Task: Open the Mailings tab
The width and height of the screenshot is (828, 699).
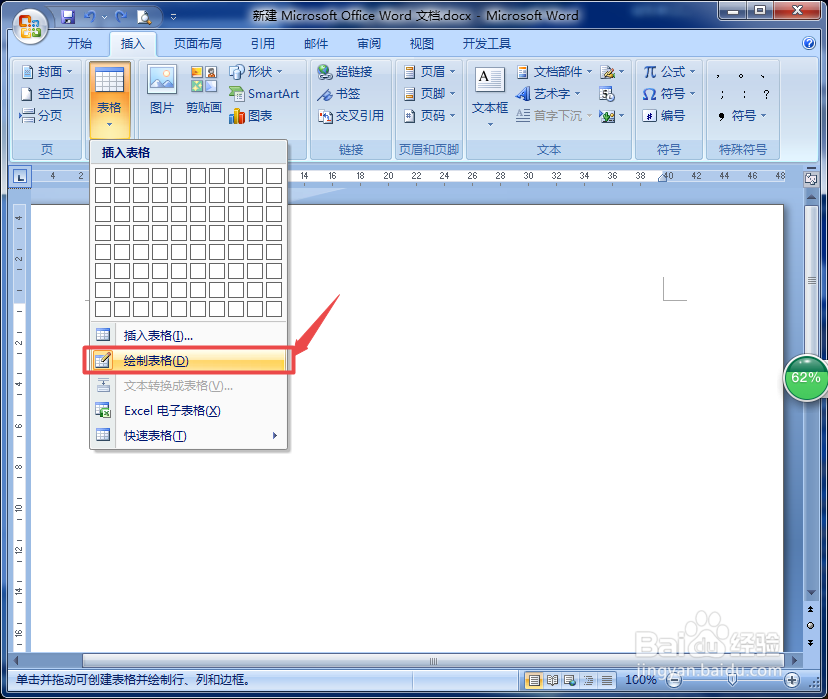Action: coord(316,44)
